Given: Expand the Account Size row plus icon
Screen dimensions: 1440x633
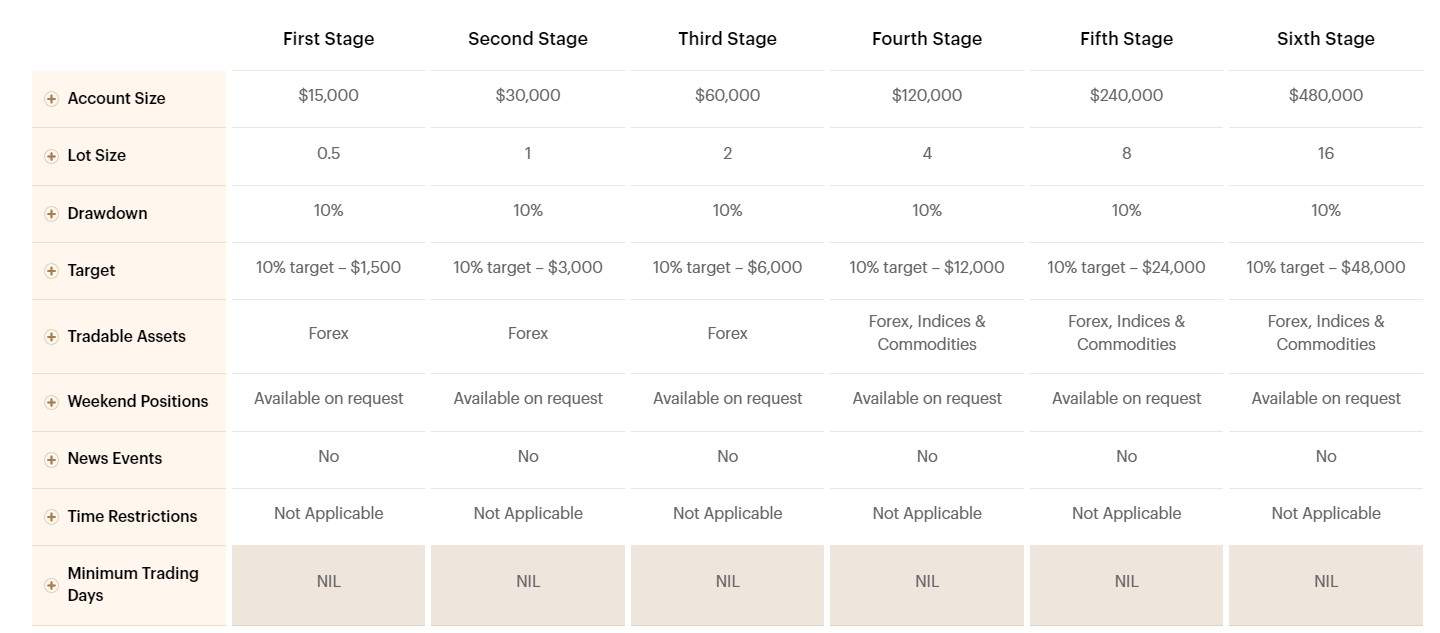Looking at the screenshot, I should click(x=51, y=99).
